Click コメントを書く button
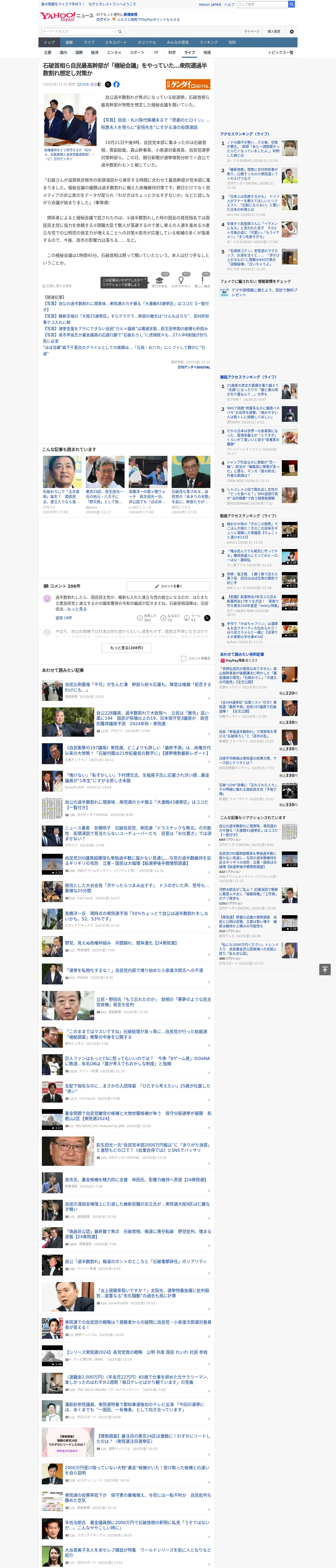 pos(168,586)
